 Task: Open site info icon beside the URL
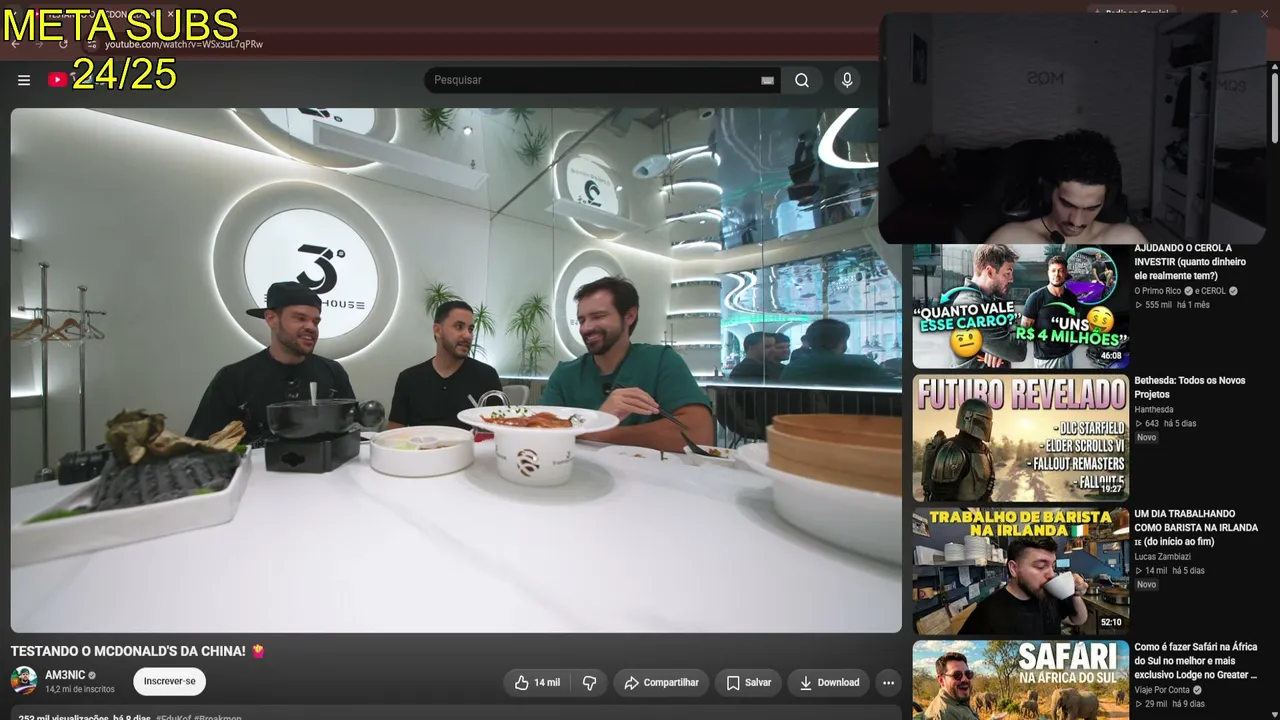[x=92, y=44]
